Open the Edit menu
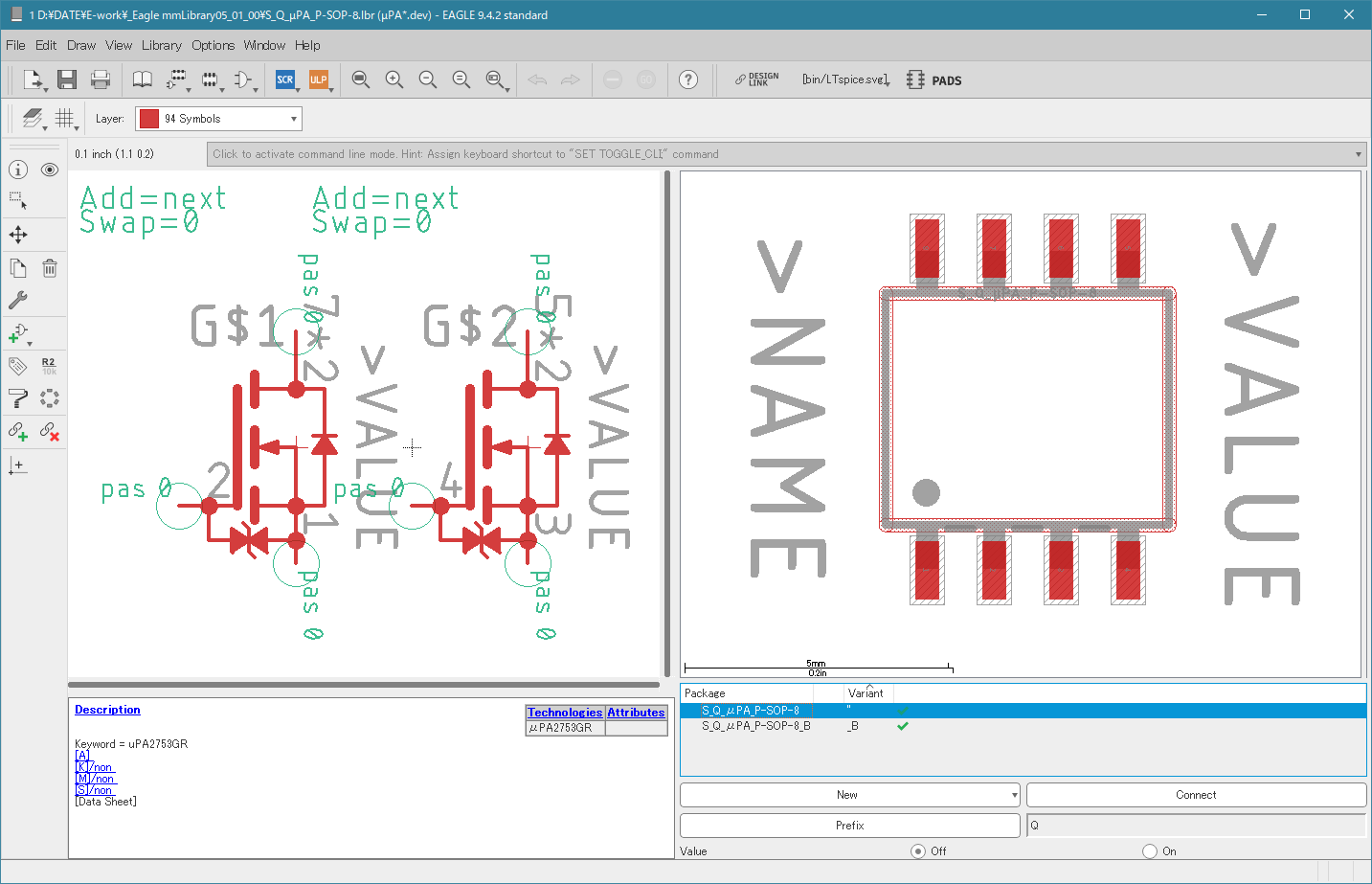1372x884 pixels. tap(46, 45)
